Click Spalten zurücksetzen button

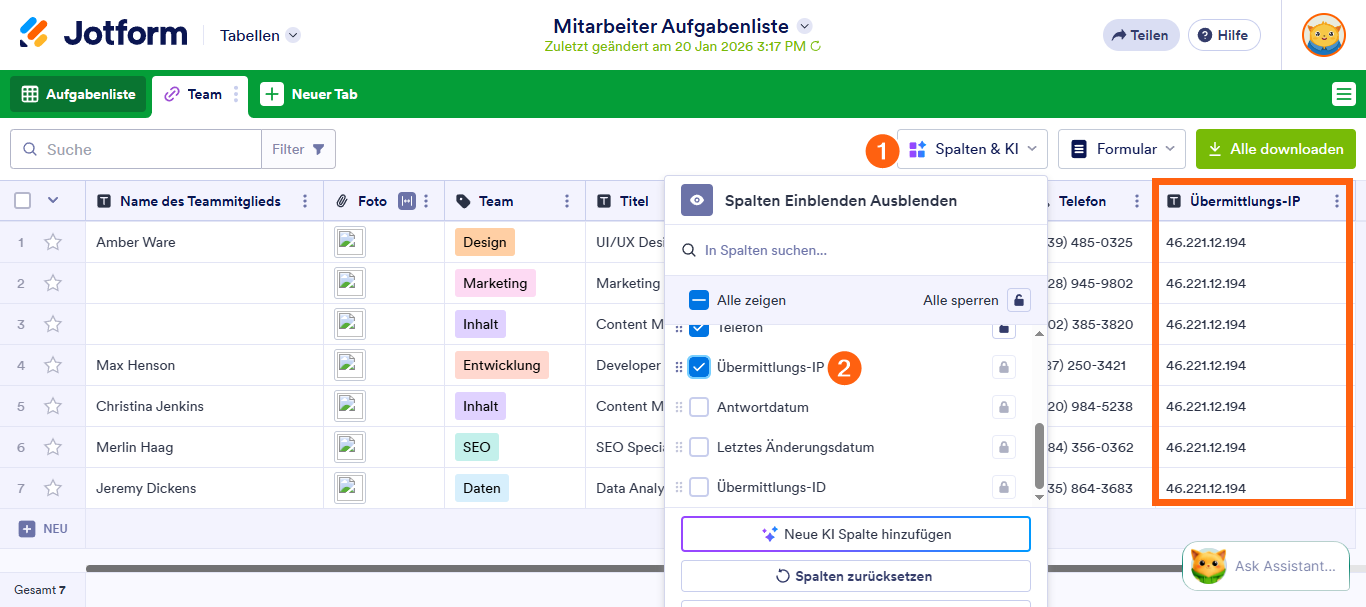tap(856, 576)
